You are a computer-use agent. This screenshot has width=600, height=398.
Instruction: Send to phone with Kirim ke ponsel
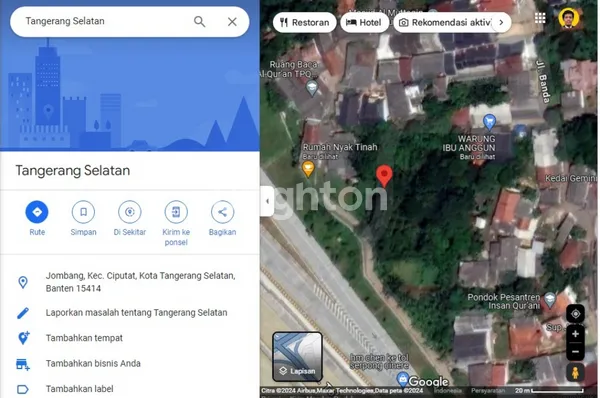(176, 212)
